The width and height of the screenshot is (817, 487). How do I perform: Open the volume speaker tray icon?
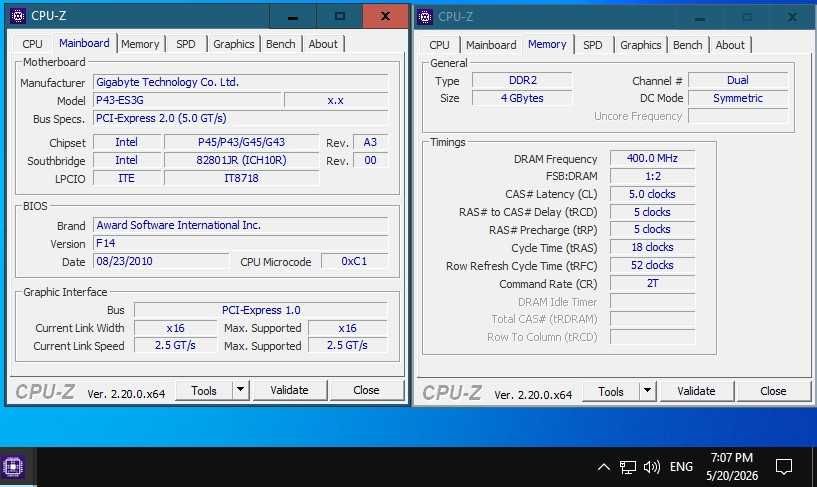pos(652,467)
